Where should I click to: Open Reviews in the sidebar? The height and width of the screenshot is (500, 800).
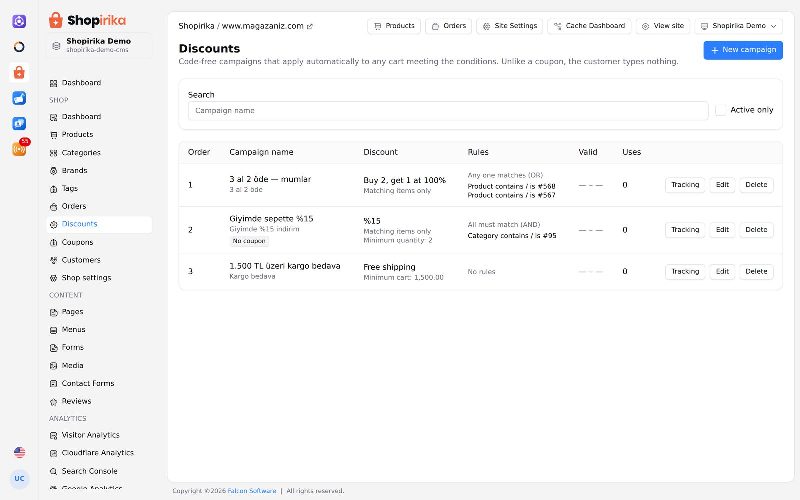99,401
